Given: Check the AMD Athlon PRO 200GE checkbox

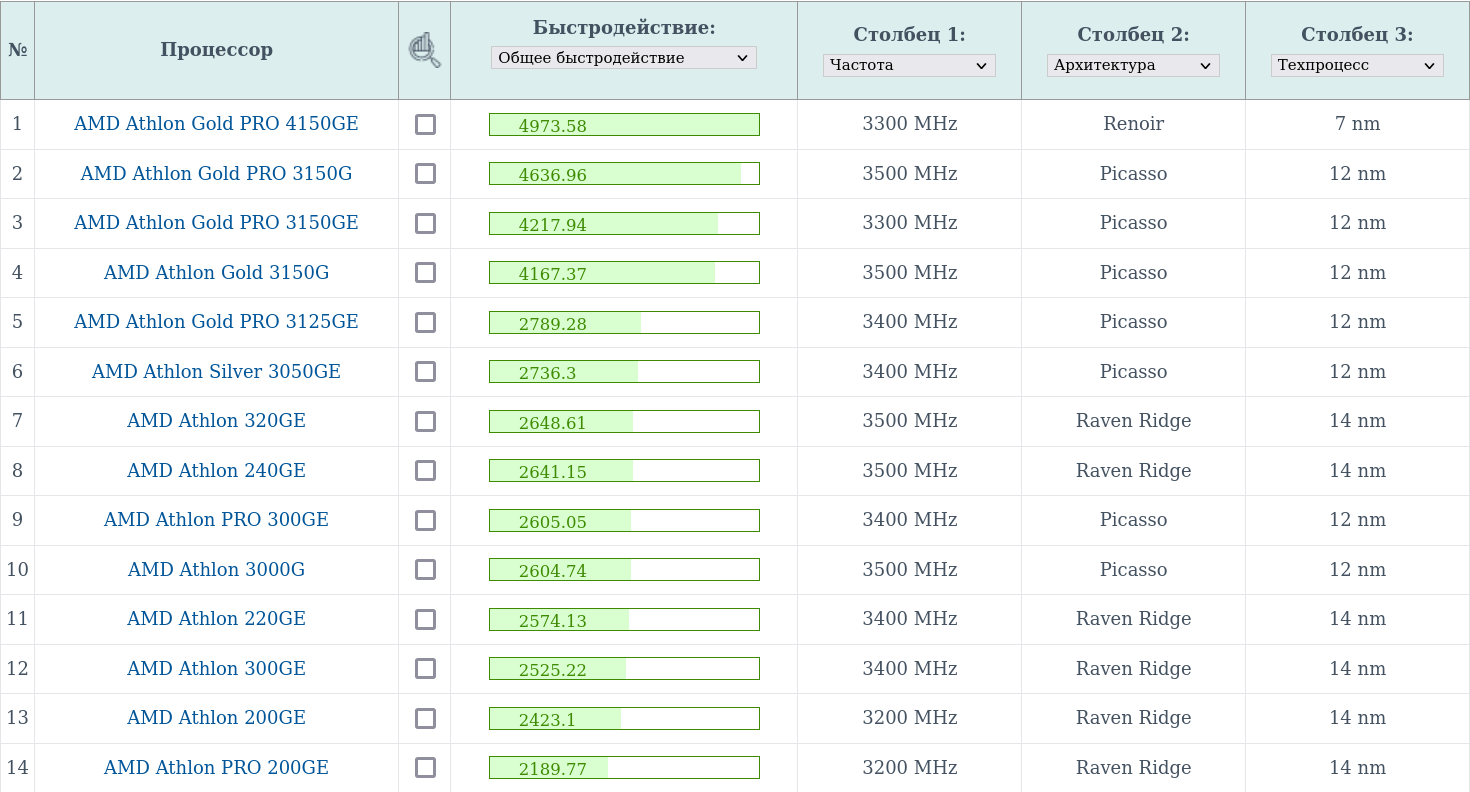Looking at the screenshot, I should pyautogui.click(x=425, y=768).
